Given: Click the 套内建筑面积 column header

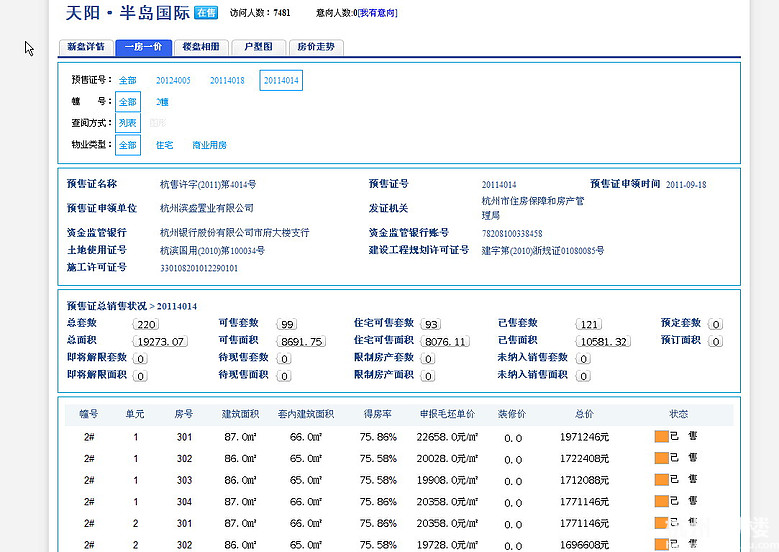Looking at the screenshot, I should tap(306, 414).
